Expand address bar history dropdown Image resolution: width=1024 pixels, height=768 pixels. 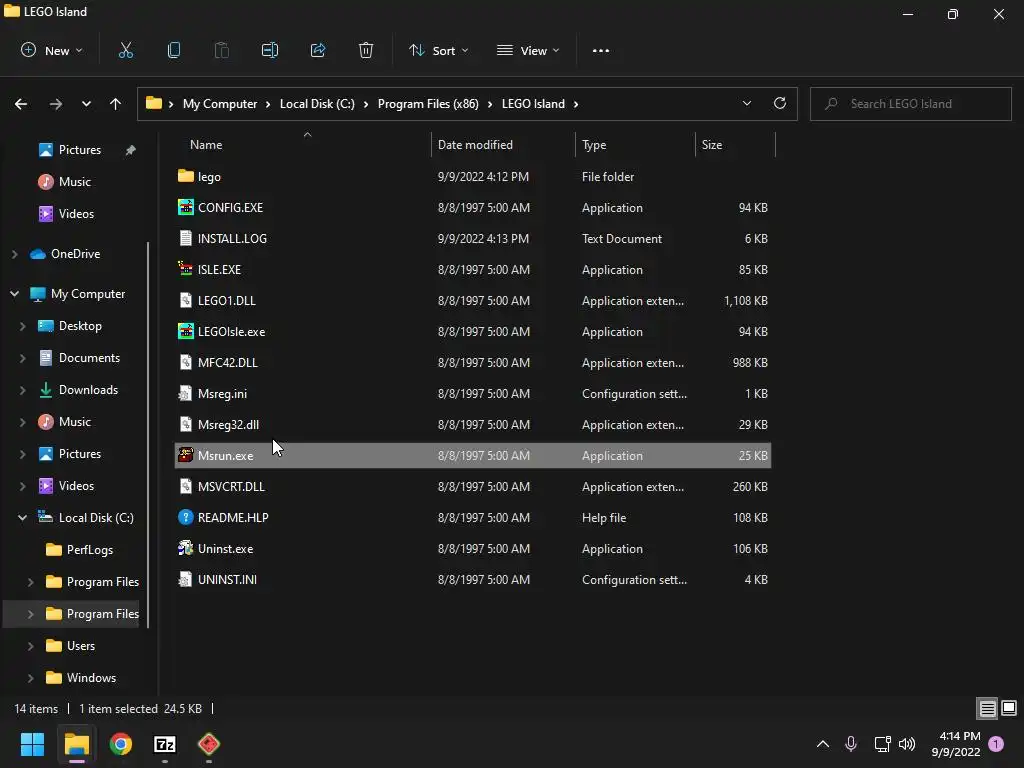[x=746, y=103]
